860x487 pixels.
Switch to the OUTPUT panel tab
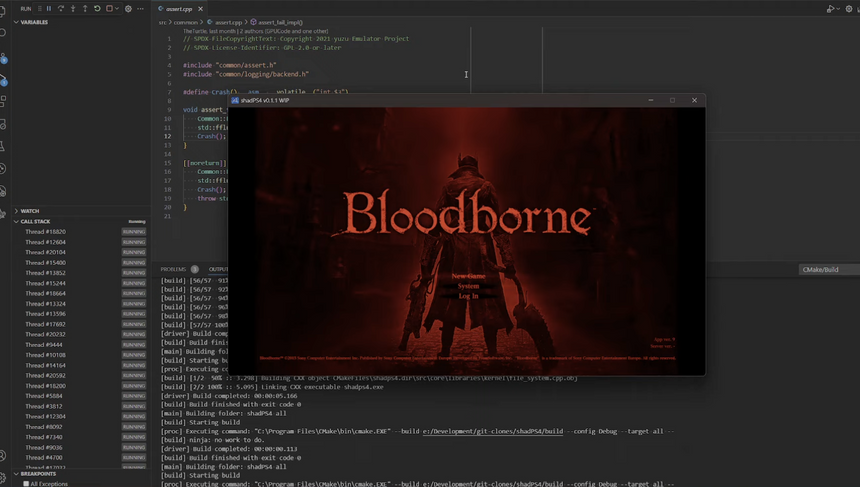(218, 269)
